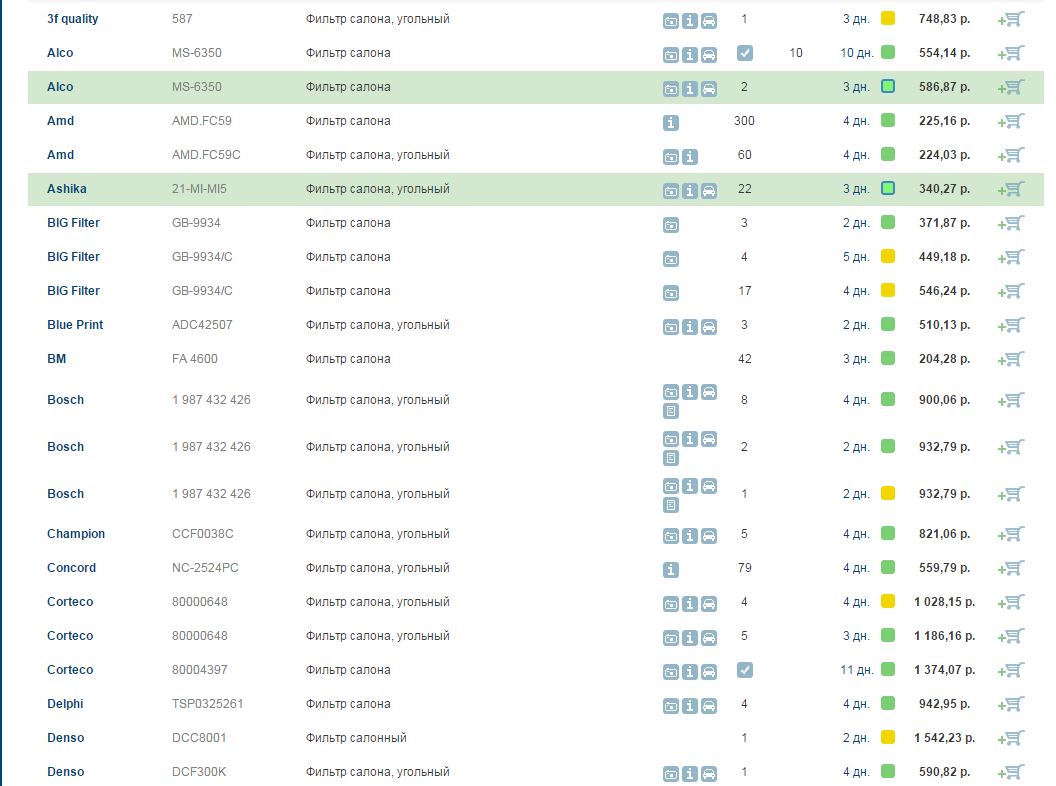Click yellow status square for 3f quality
Screen dimensions: 1056x786
coord(888,19)
